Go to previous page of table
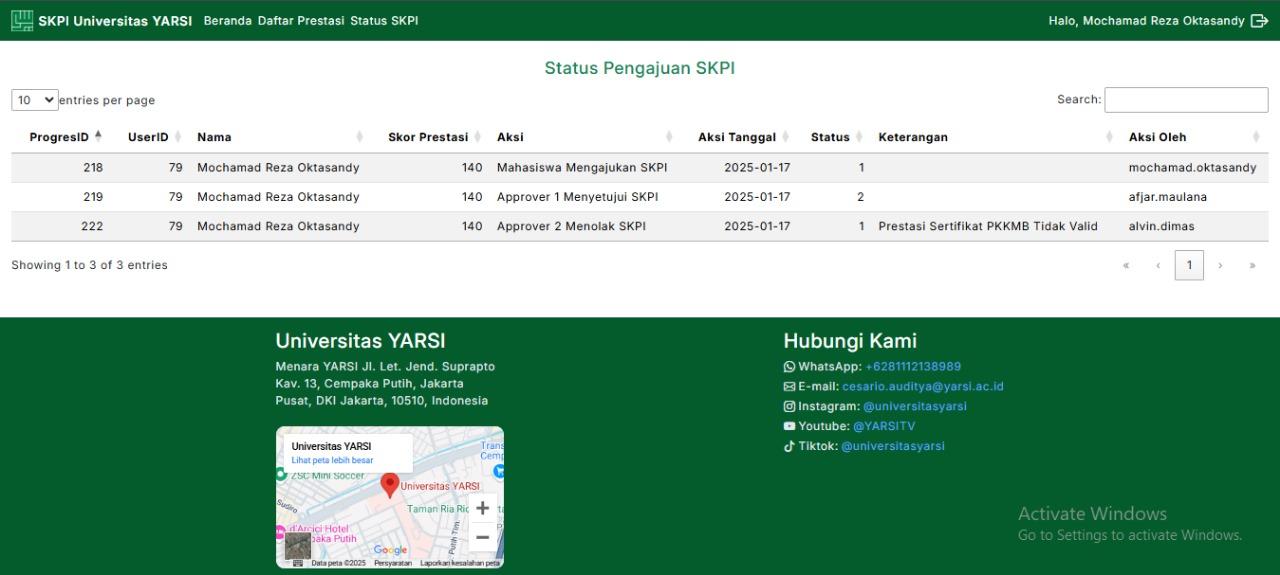The image size is (1280, 575). point(1158,266)
